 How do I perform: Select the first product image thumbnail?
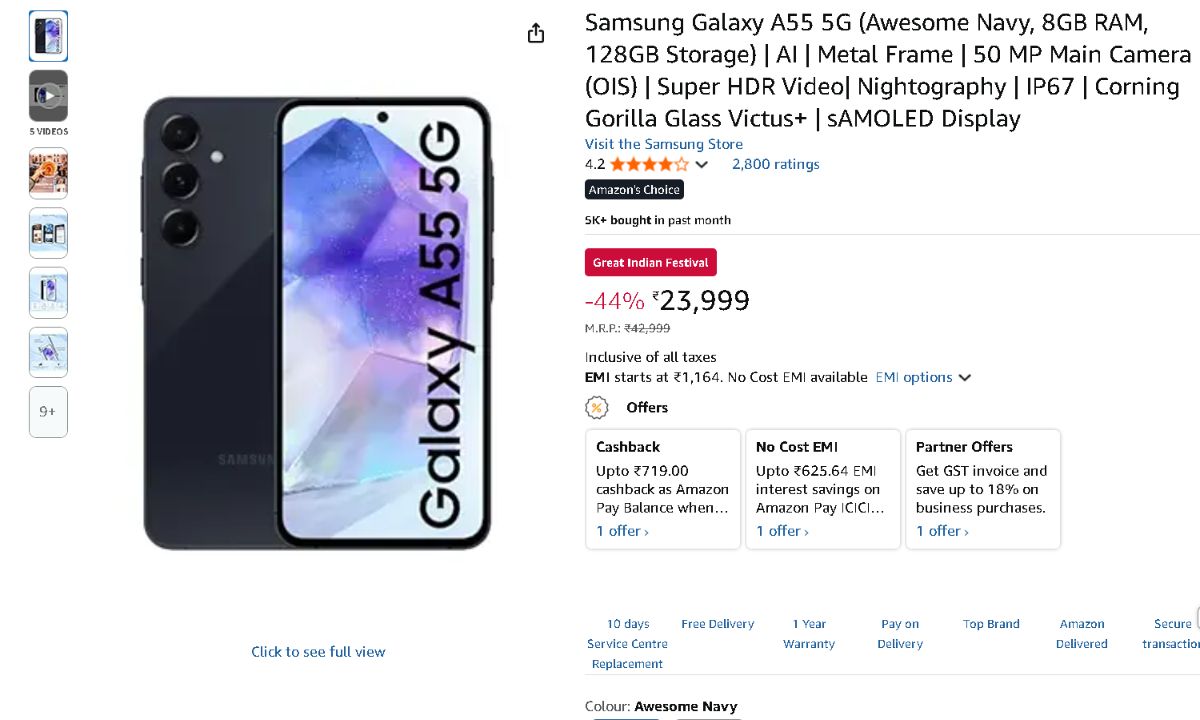point(48,36)
